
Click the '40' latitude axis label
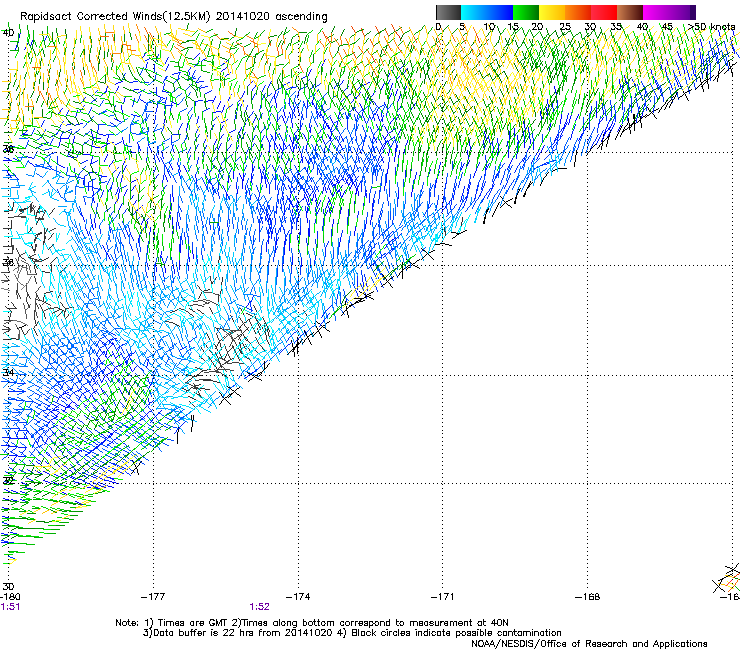pyautogui.click(x=8, y=33)
